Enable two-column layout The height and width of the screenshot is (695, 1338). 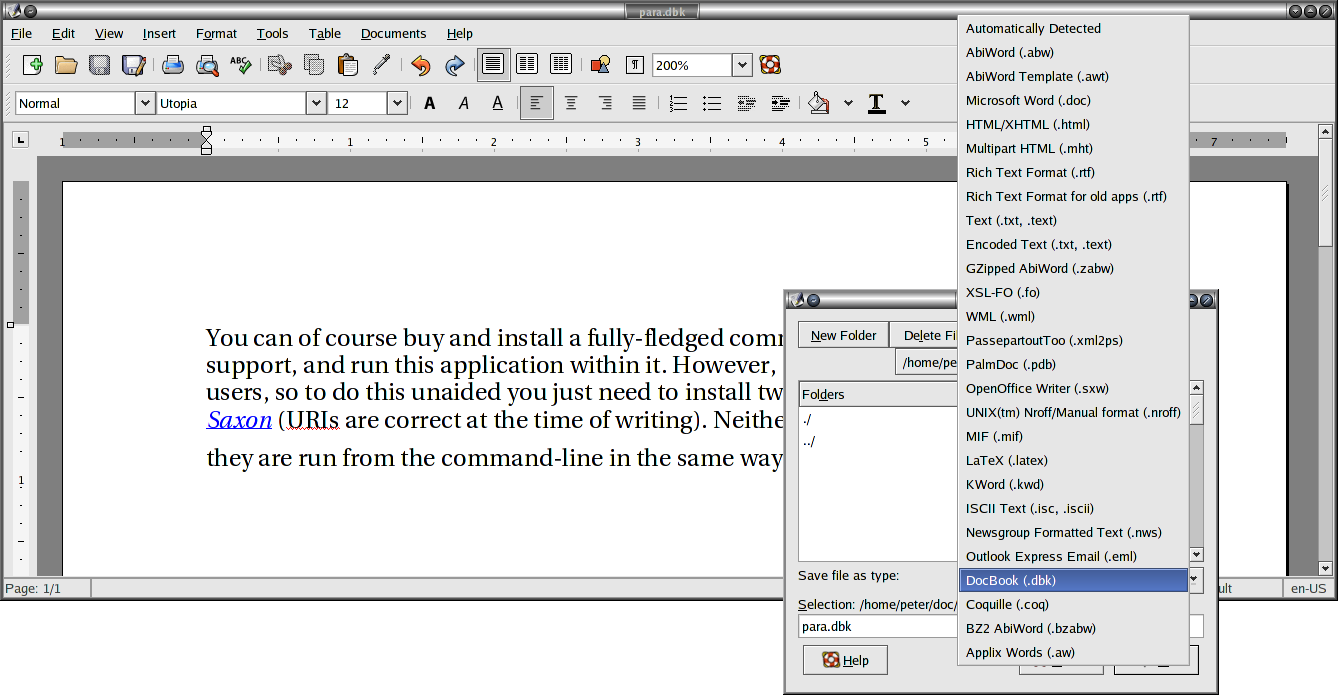pos(527,65)
